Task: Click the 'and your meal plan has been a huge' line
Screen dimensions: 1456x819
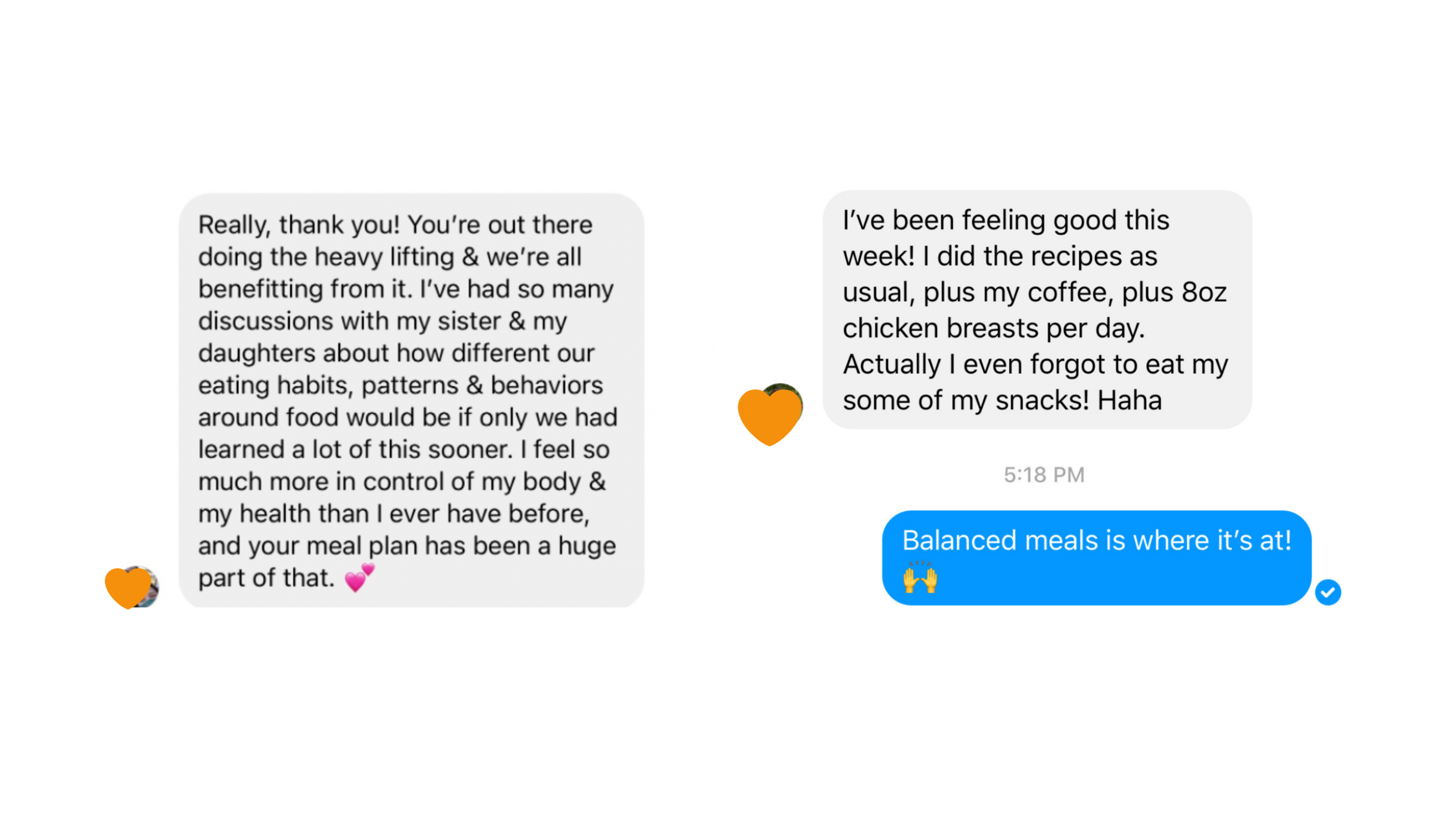Action: point(407,546)
